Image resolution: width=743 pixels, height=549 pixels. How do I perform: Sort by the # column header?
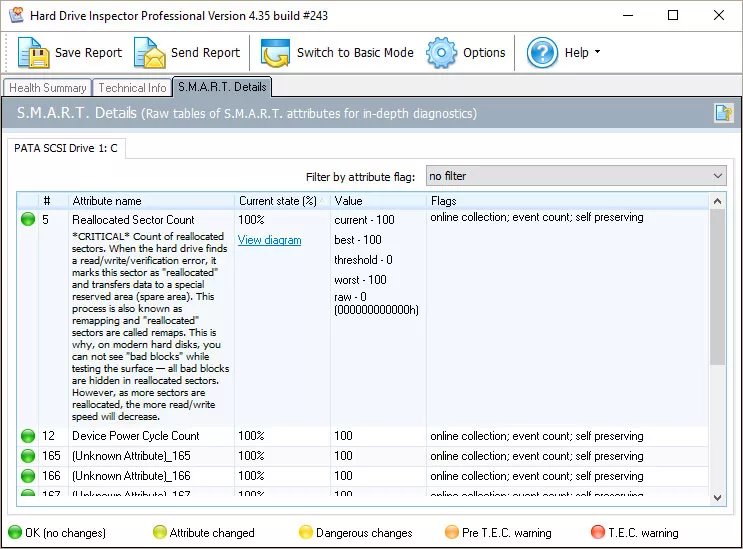pos(53,201)
